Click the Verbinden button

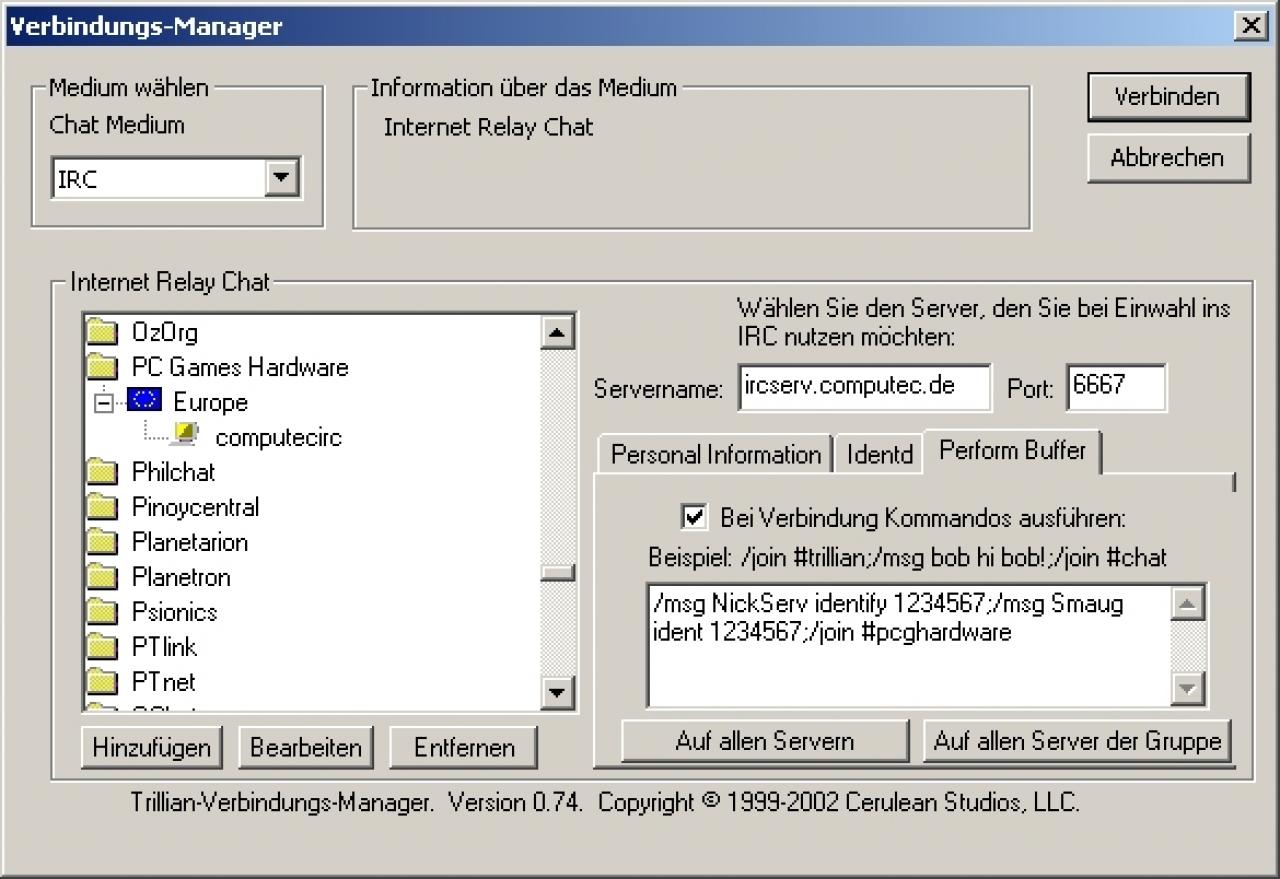[x=1168, y=97]
